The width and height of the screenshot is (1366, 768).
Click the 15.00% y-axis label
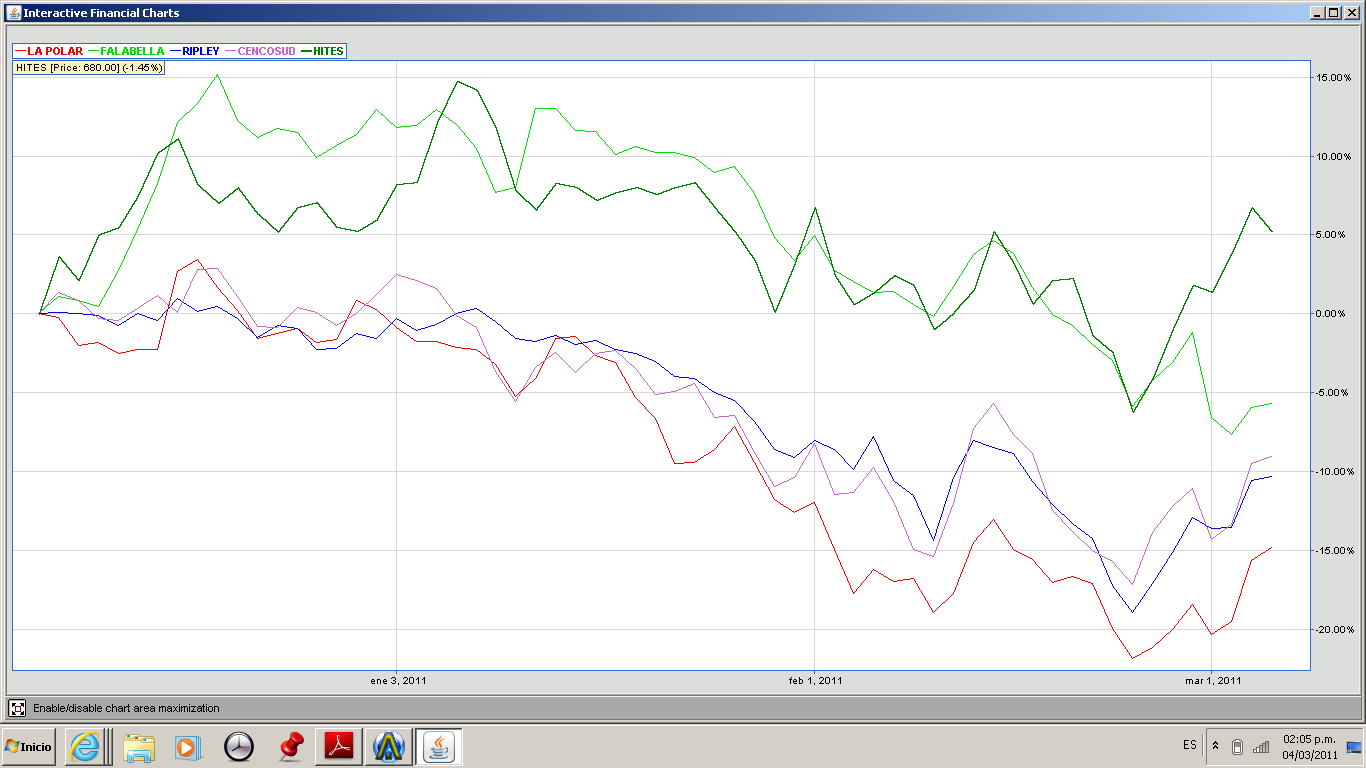pyautogui.click(x=1334, y=77)
